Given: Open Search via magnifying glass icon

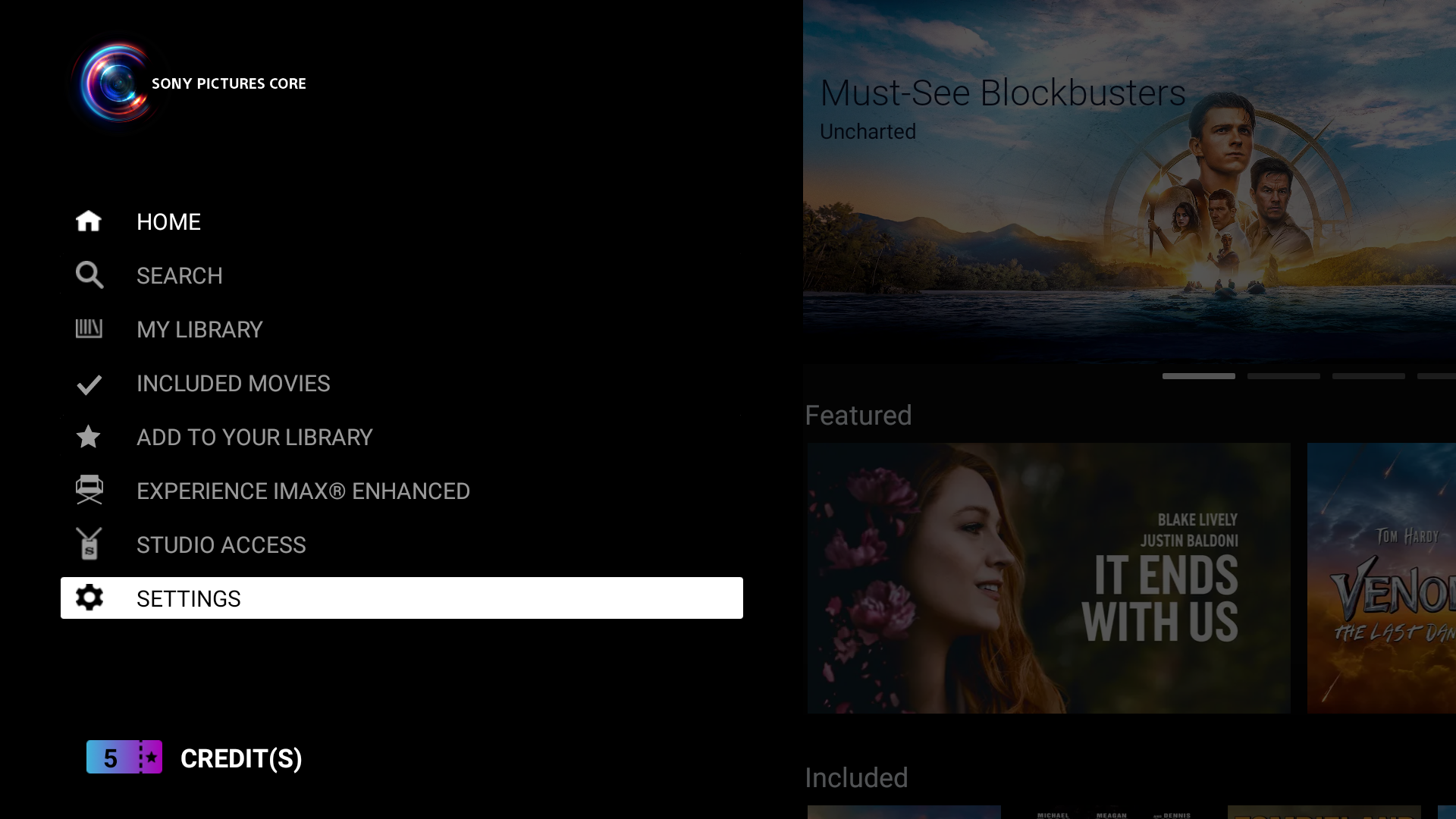Looking at the screenshot, I should (89, 275).
